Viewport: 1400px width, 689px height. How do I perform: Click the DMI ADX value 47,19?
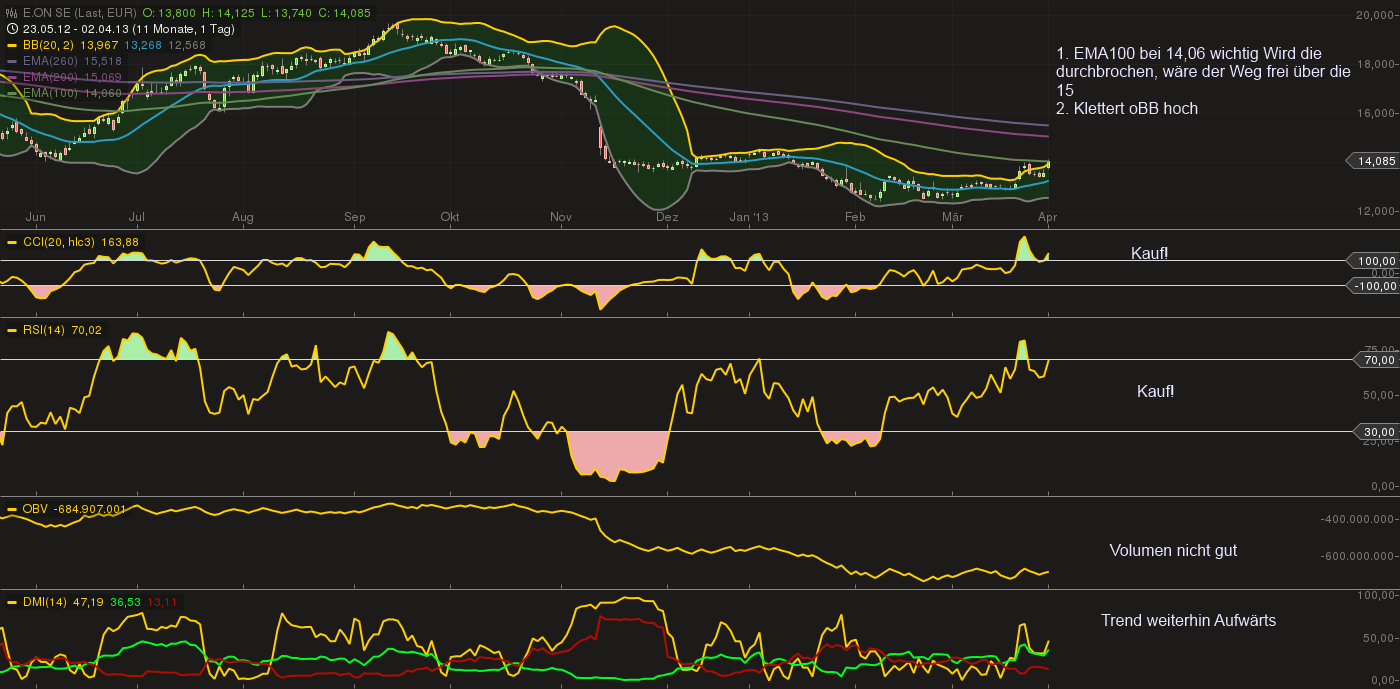[x=90, y=602]
